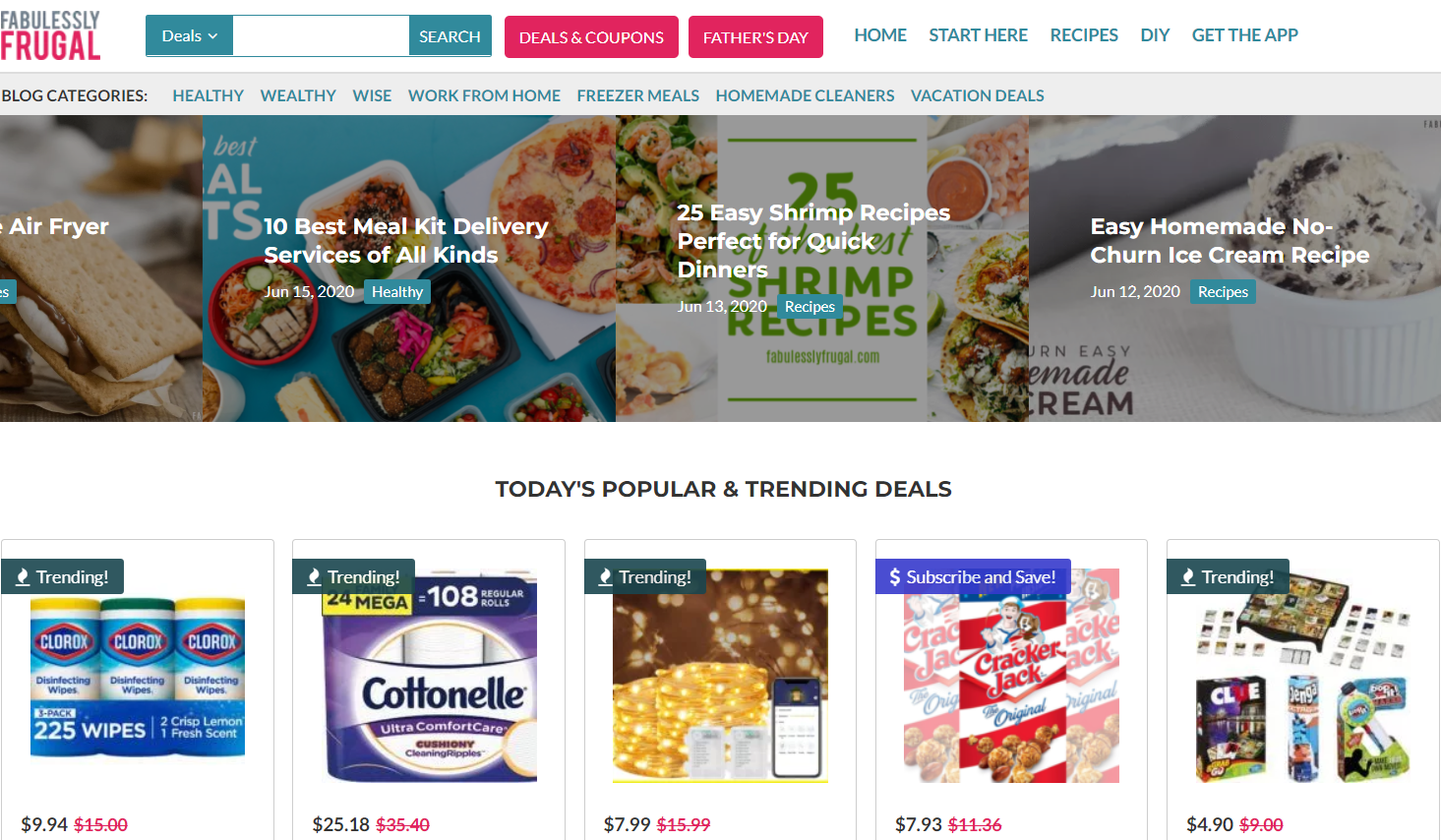Open the Start Here navigation link

(978, 35)
